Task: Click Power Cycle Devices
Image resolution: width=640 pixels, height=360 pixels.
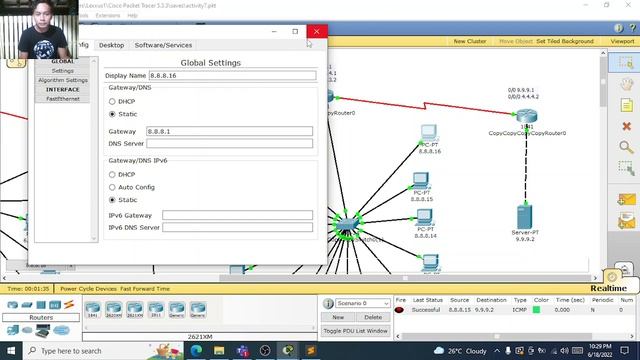Action: click(89, 289)
